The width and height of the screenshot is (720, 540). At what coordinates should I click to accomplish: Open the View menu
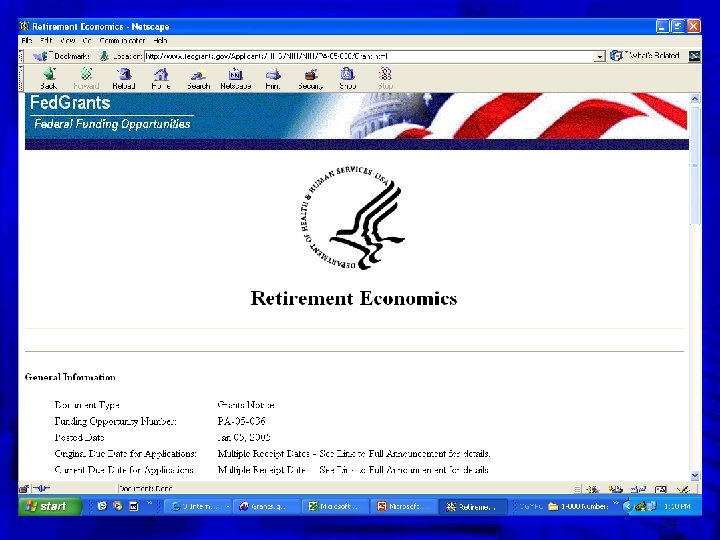coord(68,40)
